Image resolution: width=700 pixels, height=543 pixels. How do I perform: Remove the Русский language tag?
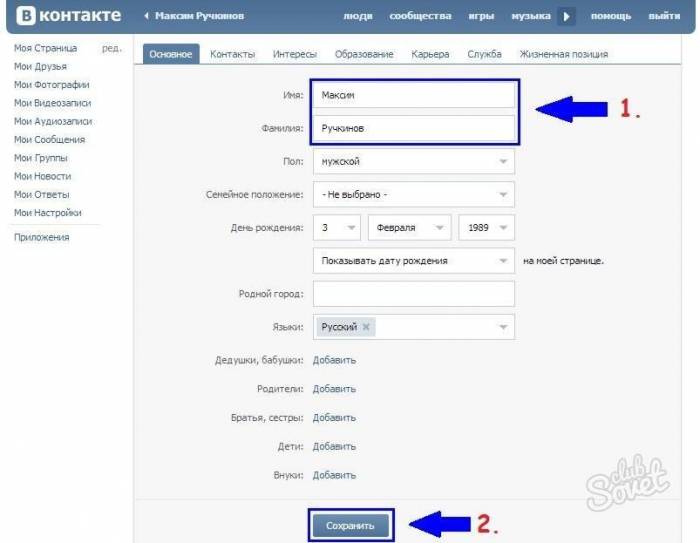366,327
